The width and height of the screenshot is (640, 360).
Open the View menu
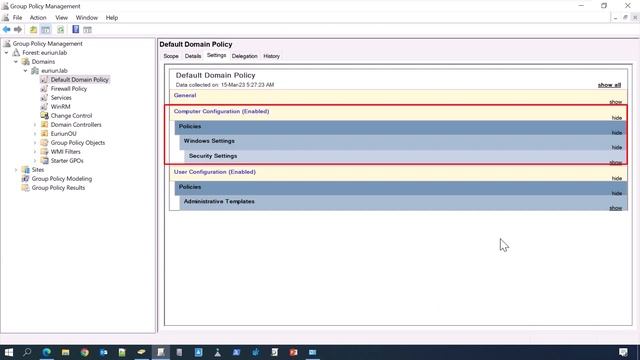point(62,18)
